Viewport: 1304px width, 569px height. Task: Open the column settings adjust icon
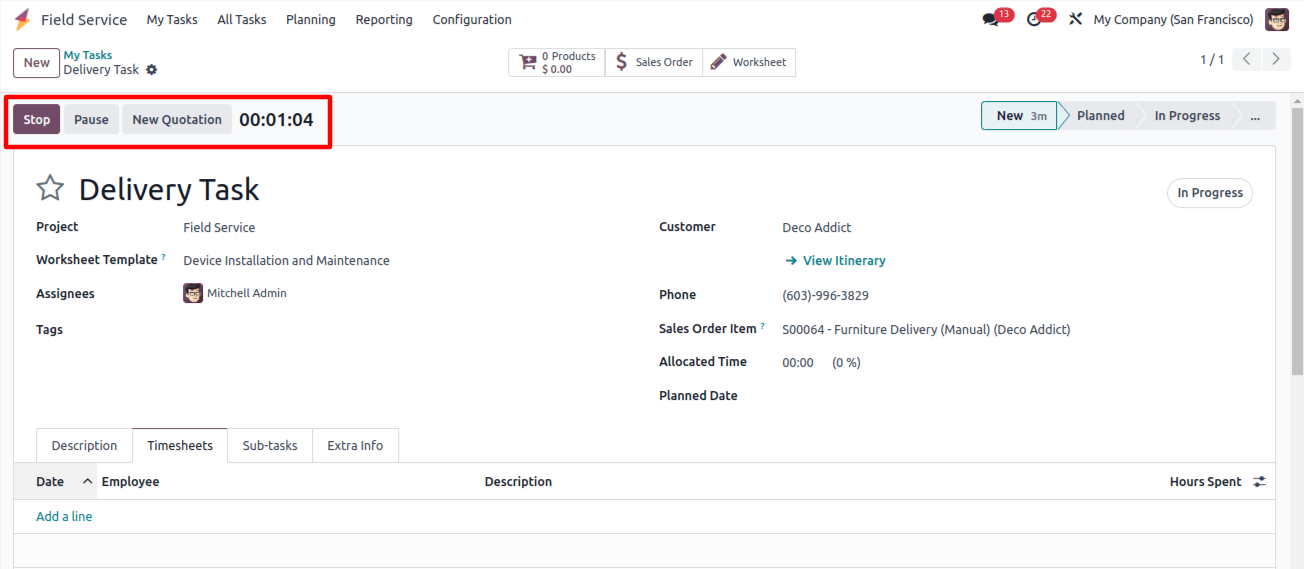[1259, 482]
